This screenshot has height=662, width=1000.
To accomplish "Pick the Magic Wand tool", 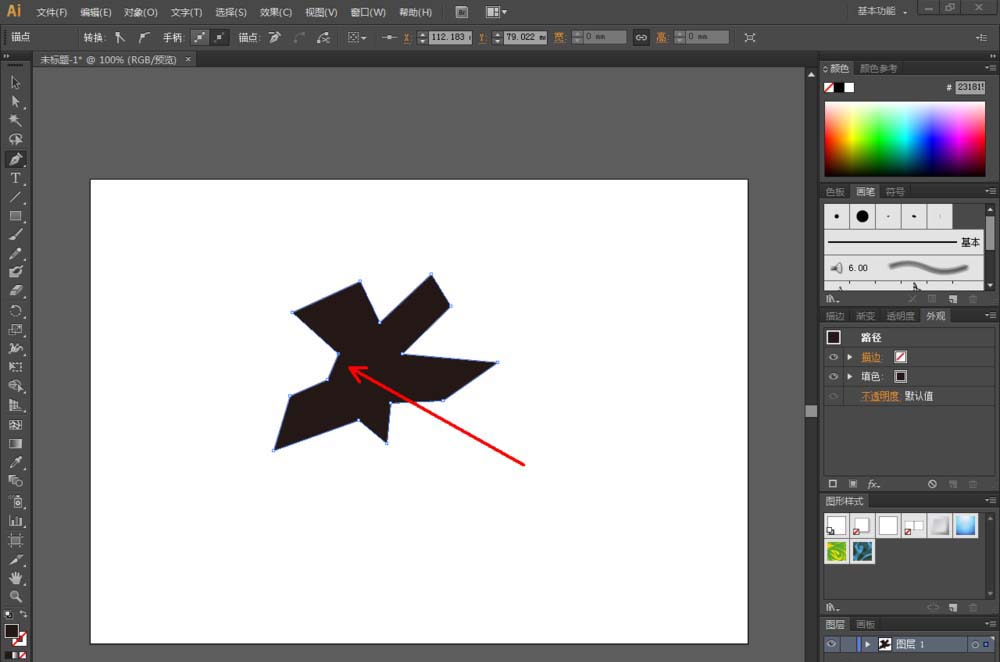I will (15, 121).
